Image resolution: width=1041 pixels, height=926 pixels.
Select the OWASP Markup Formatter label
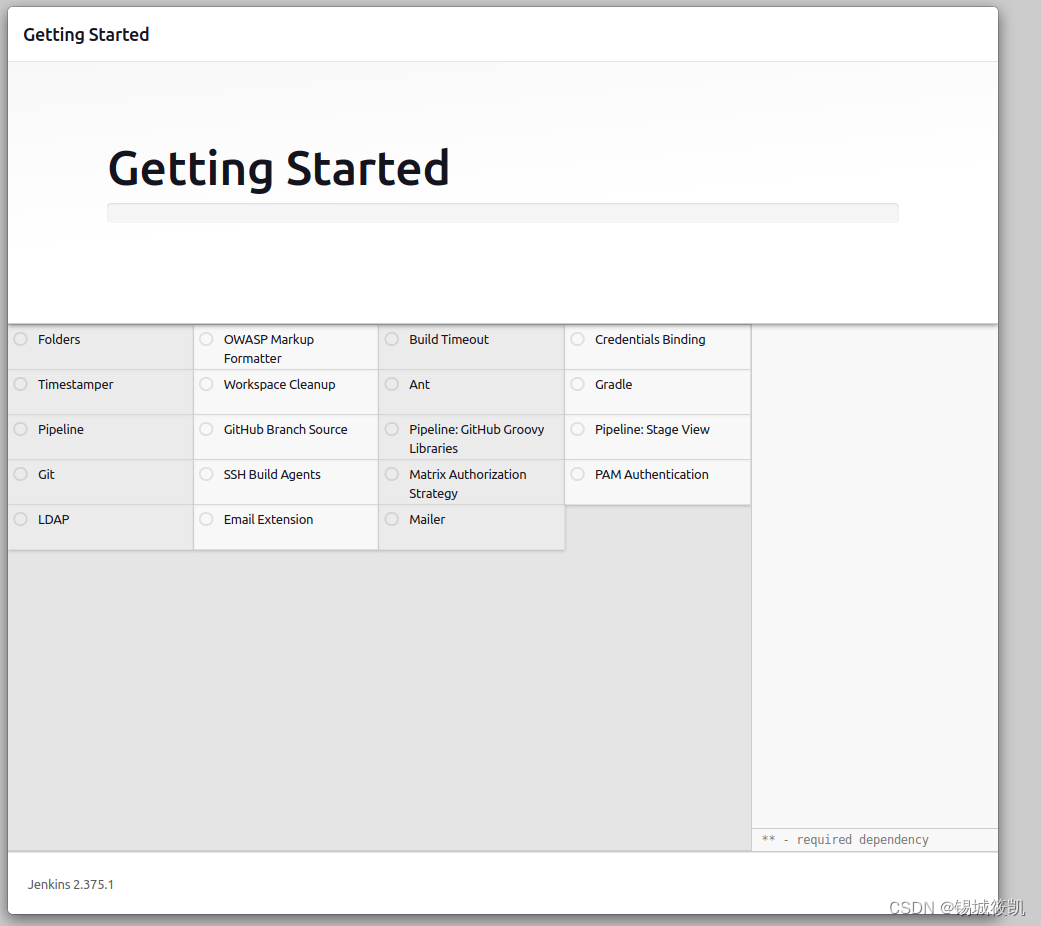(x=269, y=348)
